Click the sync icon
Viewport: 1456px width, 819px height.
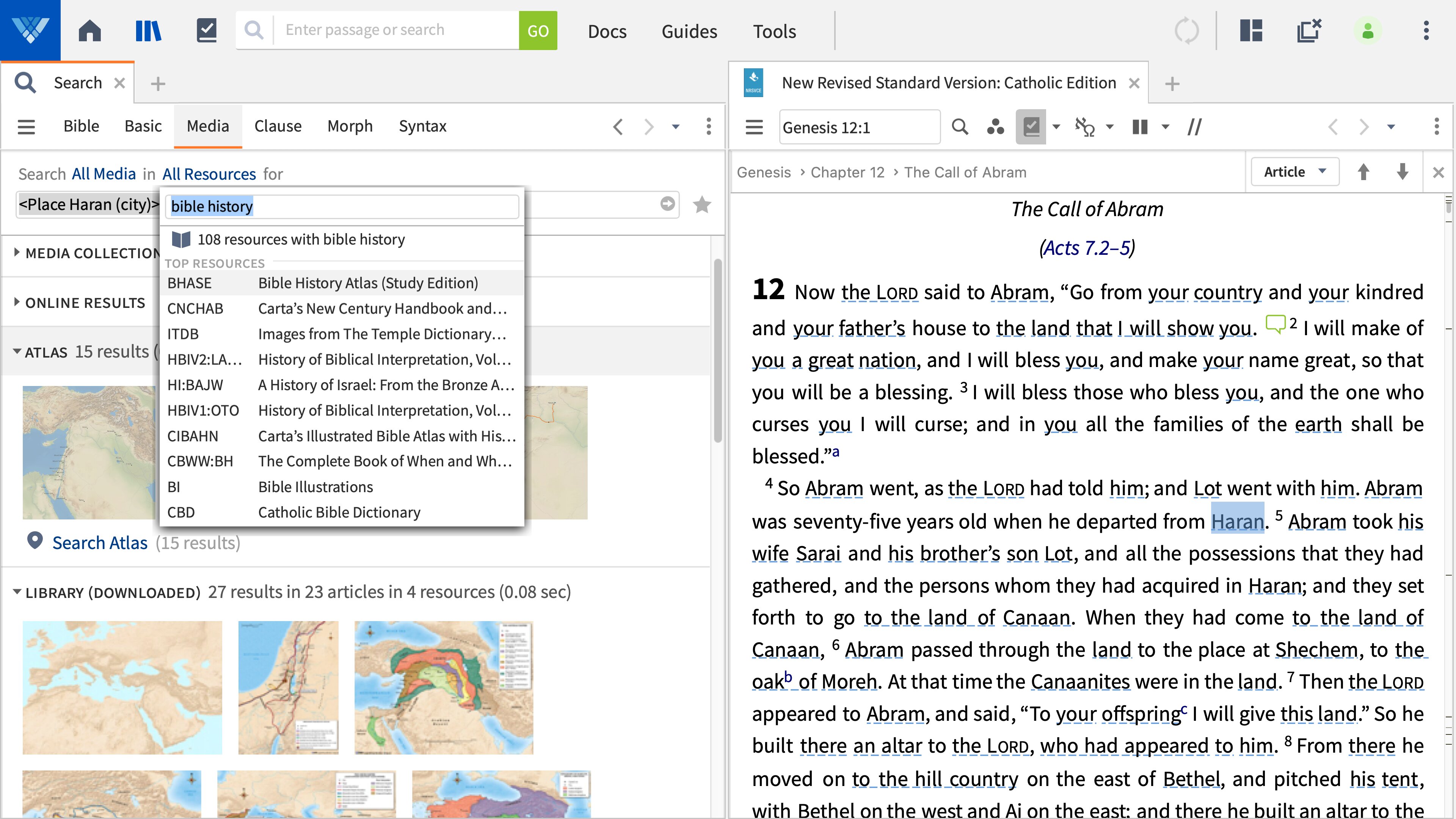[x=1187, y=30]
